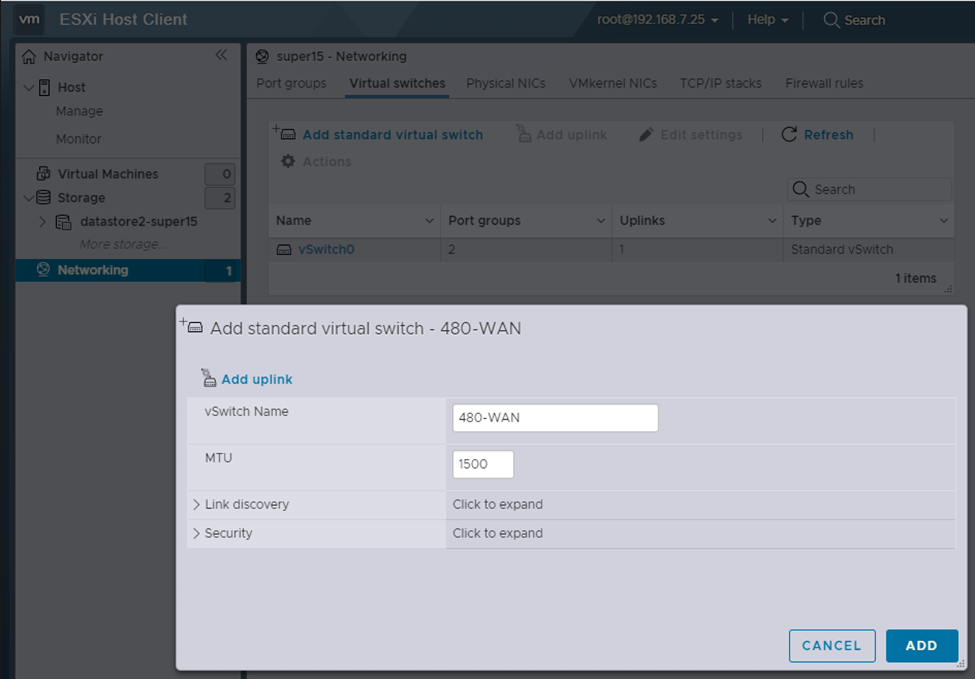The image size is (975, 679).
Task: Open the VMkernel NICs tab
Action: coord(612,83)
